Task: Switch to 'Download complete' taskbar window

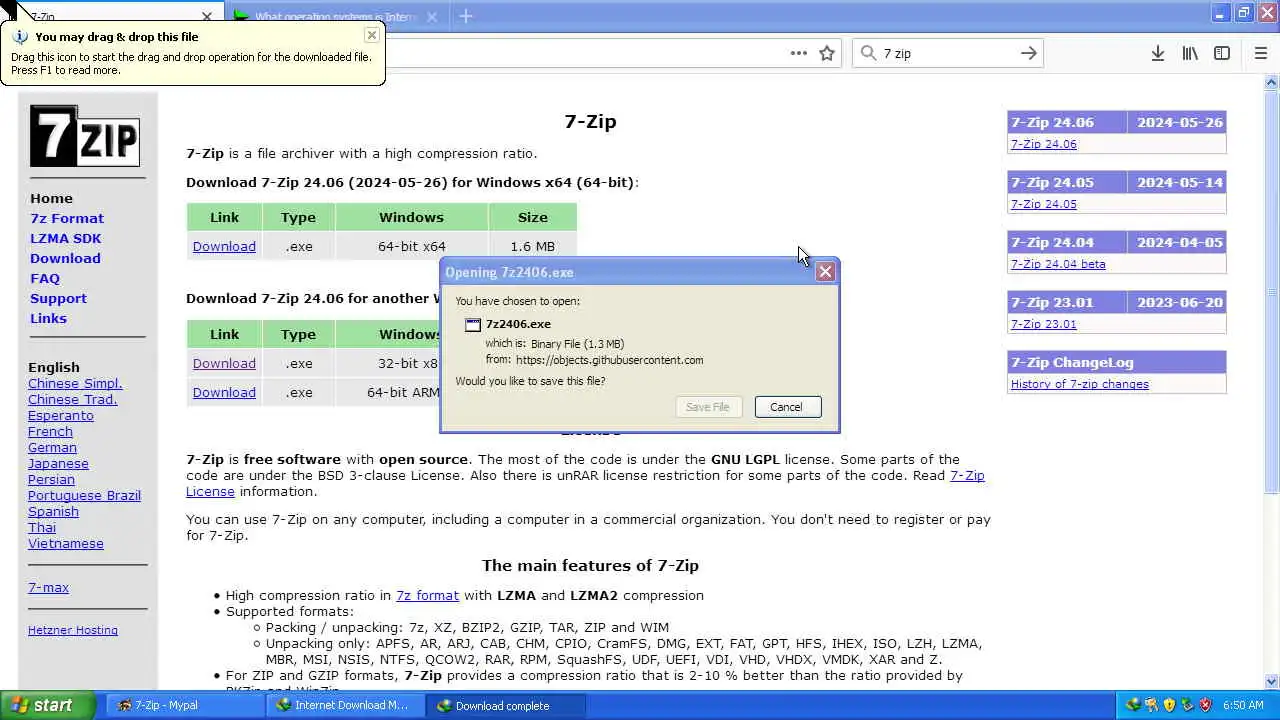Action: 507,705
